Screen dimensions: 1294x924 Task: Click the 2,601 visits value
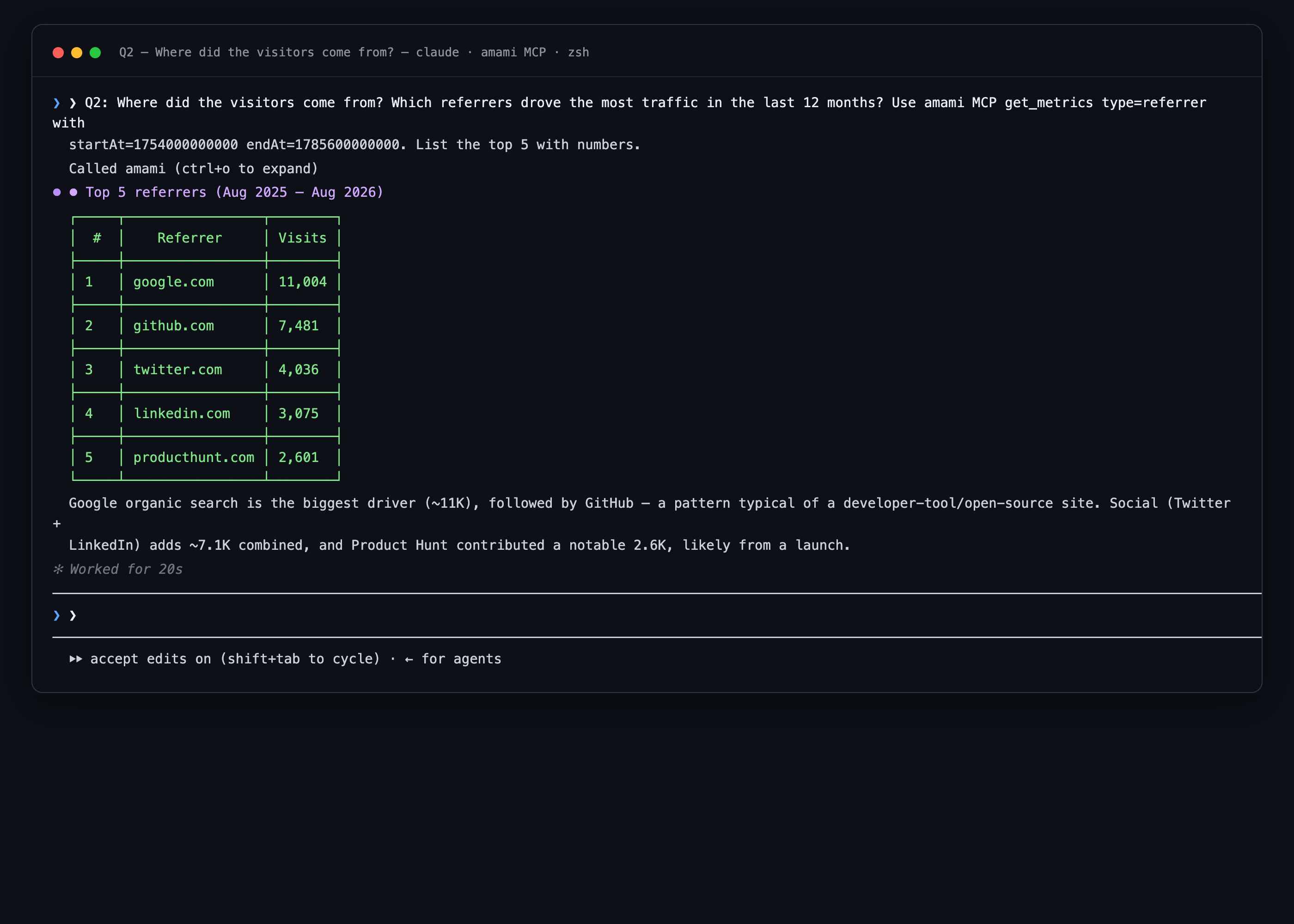point(298,457)
